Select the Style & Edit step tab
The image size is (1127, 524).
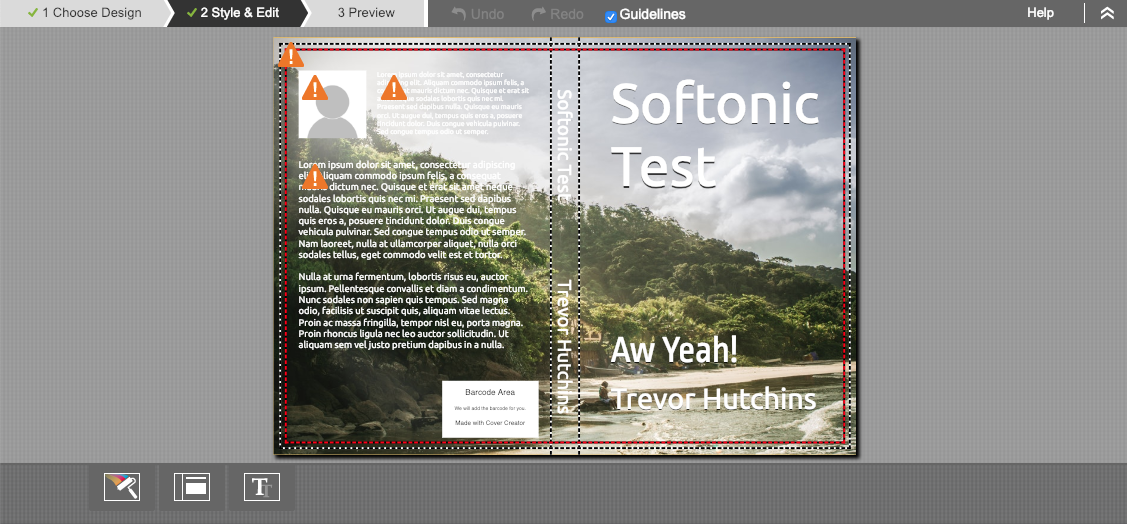coord(232,13)
